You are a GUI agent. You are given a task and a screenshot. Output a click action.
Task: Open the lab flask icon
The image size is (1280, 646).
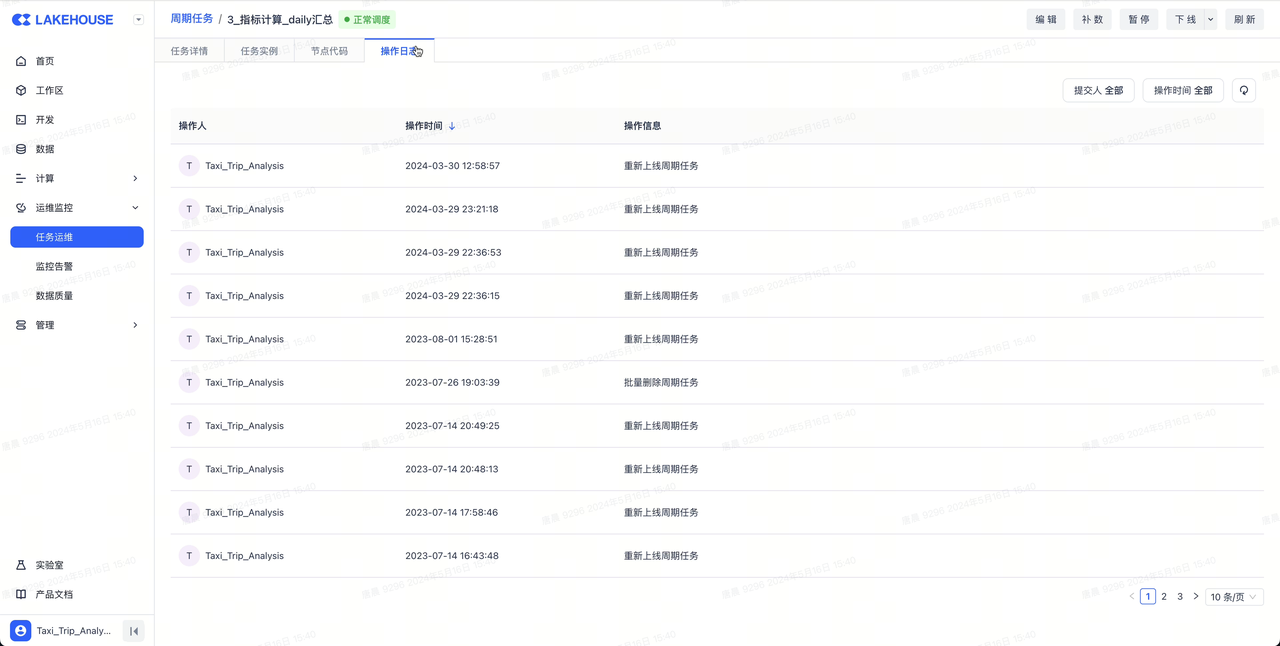coord(21,565)
